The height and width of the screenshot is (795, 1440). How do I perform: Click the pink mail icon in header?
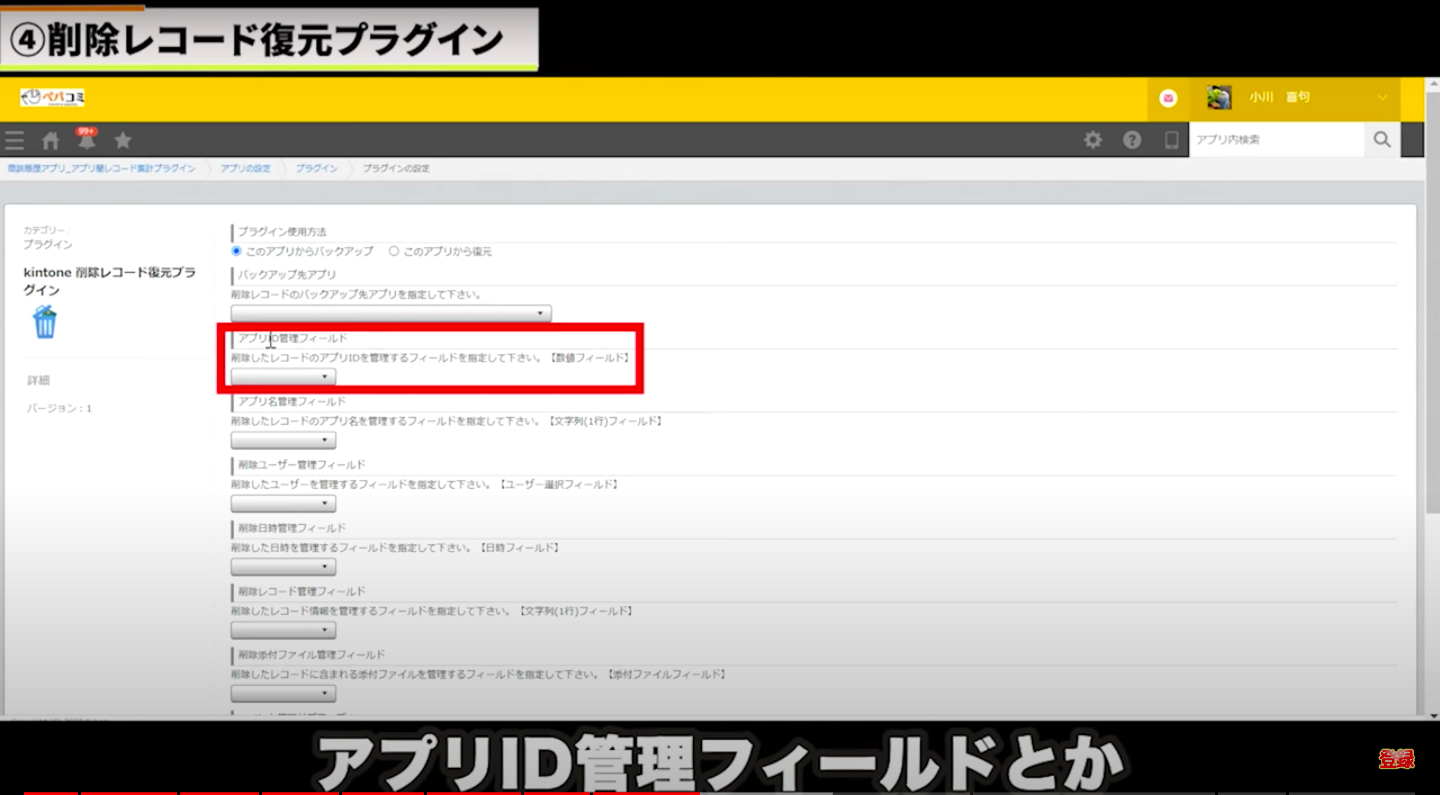point(1168,98)
